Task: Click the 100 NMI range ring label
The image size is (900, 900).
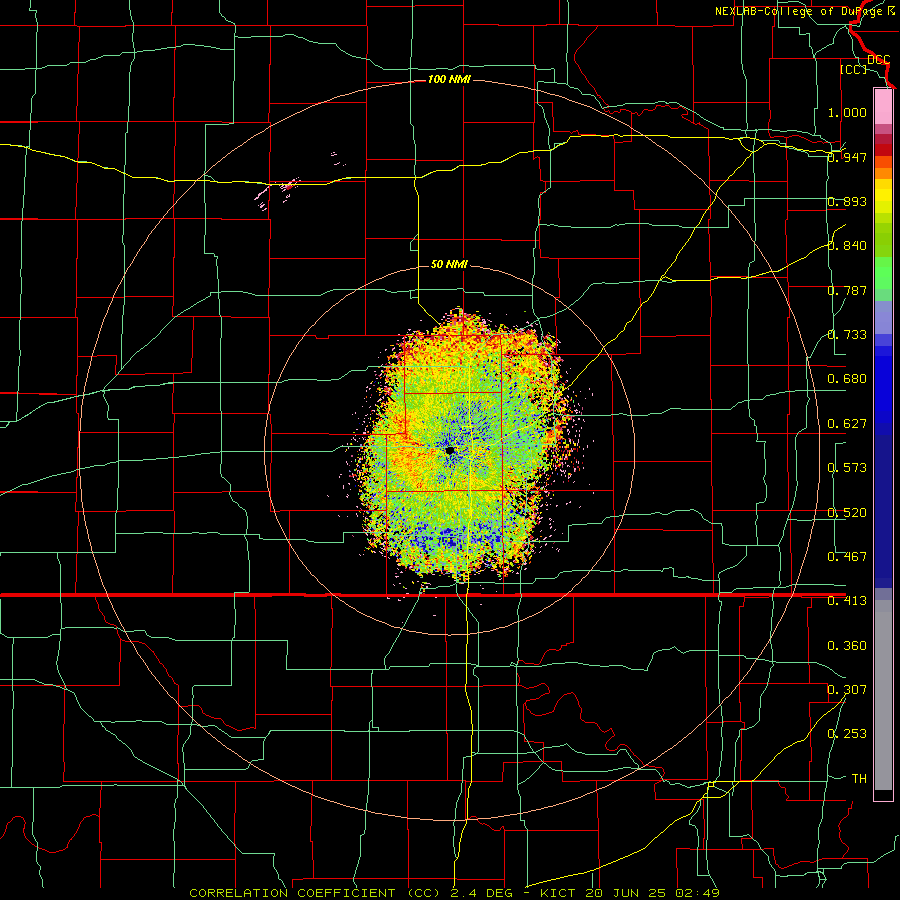Action: pyautogui.click(x=449, y=79)
